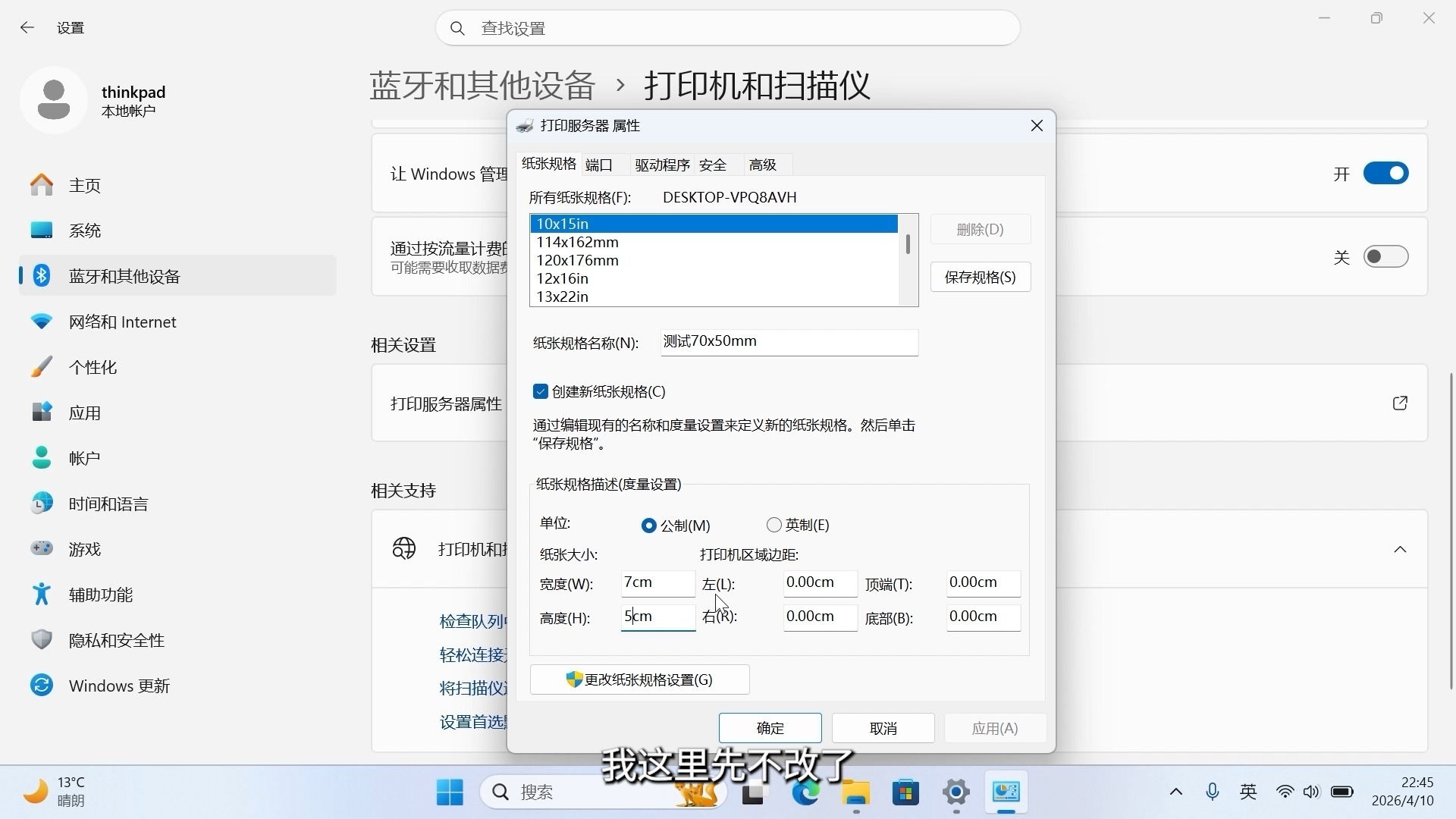Click the thinkpad user avatar
Screen dimensions: 1456x819
coord(54,100)
